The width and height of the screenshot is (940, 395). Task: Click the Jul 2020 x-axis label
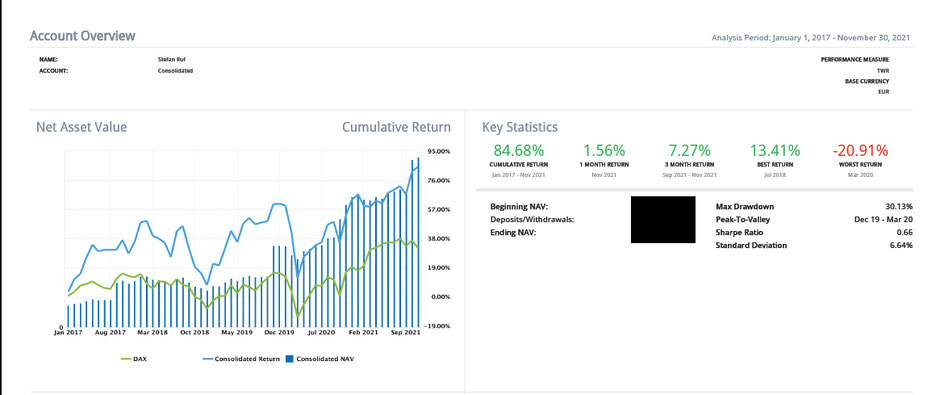[322, 332]
